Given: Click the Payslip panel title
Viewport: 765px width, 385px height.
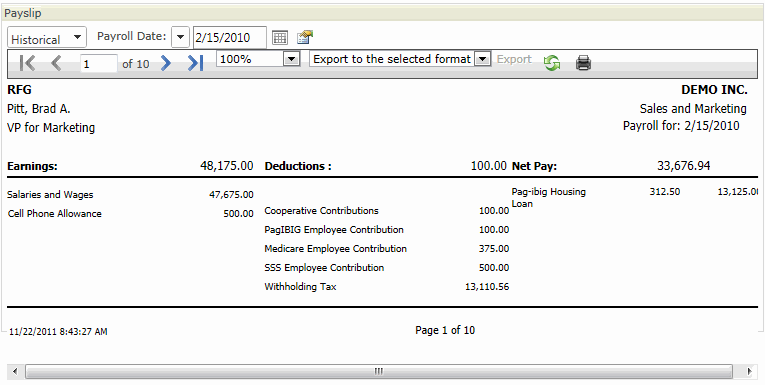Looking at the screenshot, I should pos(23,13).
